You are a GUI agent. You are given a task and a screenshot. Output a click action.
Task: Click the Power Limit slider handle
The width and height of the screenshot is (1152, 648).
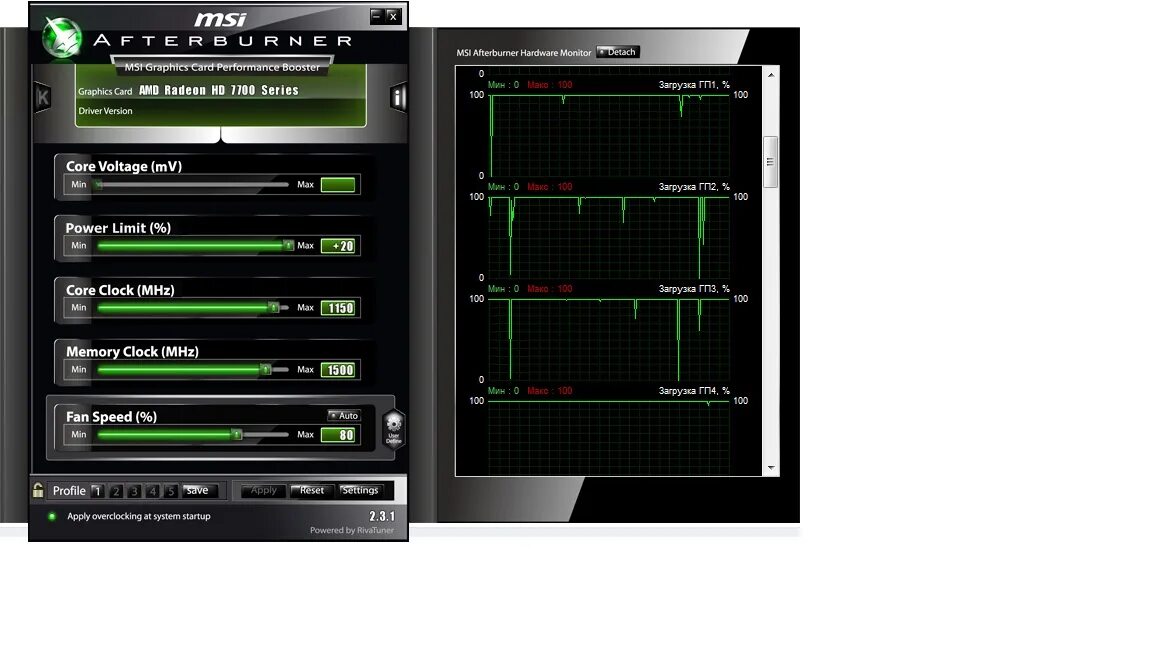click(289, 245)
